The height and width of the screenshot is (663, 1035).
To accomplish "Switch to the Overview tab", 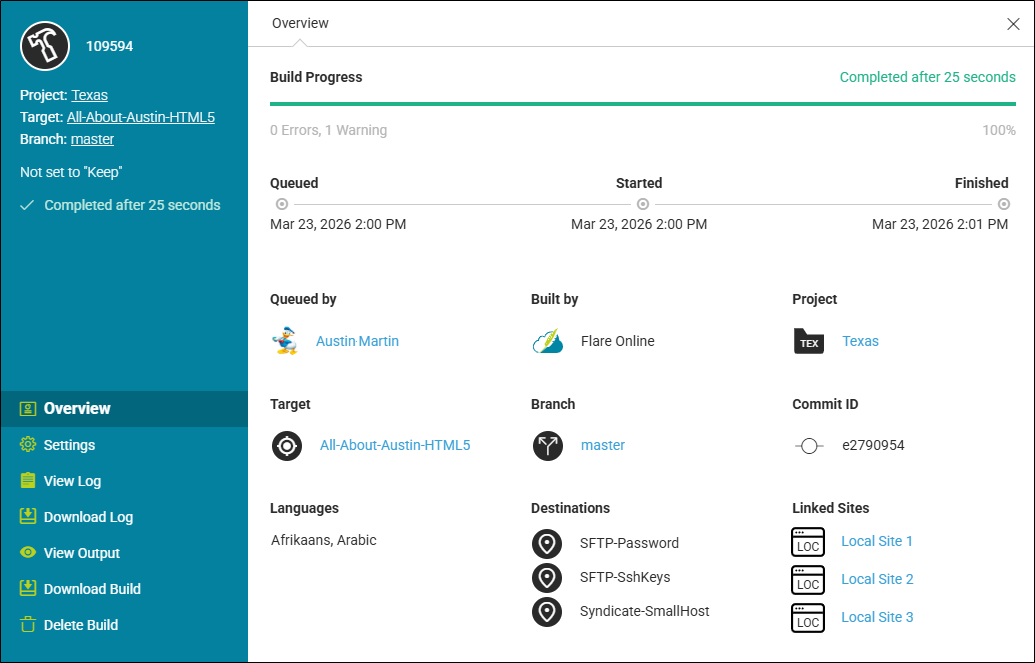I will [300, 23].
